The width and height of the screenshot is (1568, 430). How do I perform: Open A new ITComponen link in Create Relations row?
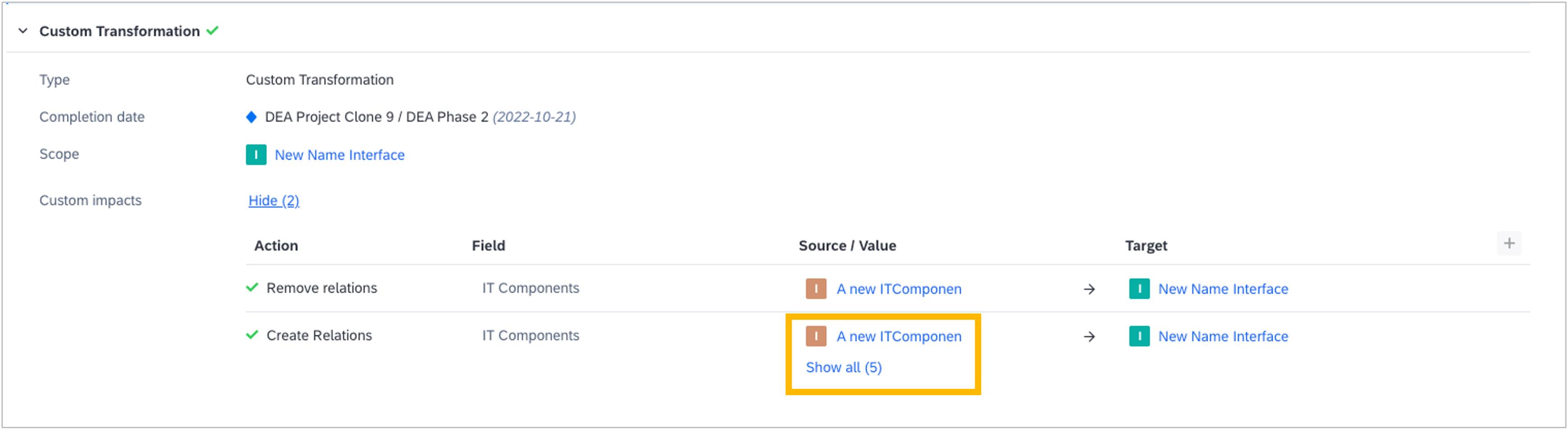899,337
